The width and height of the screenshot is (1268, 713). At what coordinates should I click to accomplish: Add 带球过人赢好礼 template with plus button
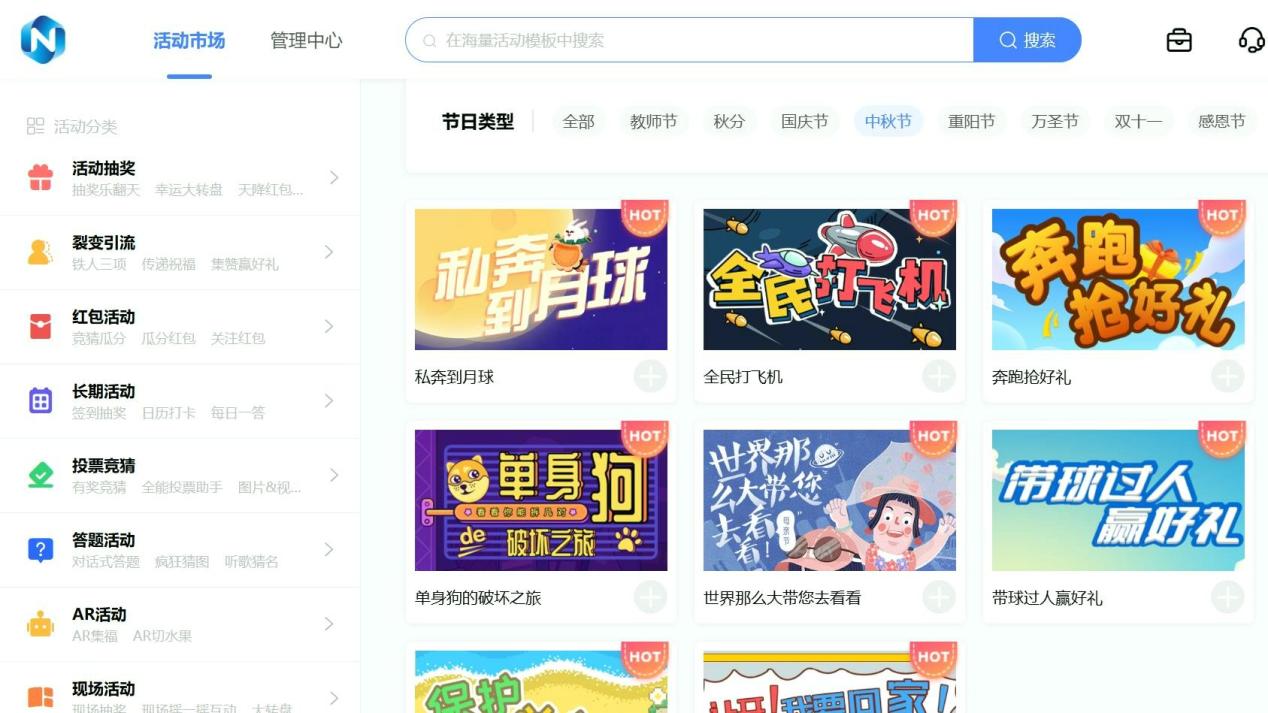1228,598
